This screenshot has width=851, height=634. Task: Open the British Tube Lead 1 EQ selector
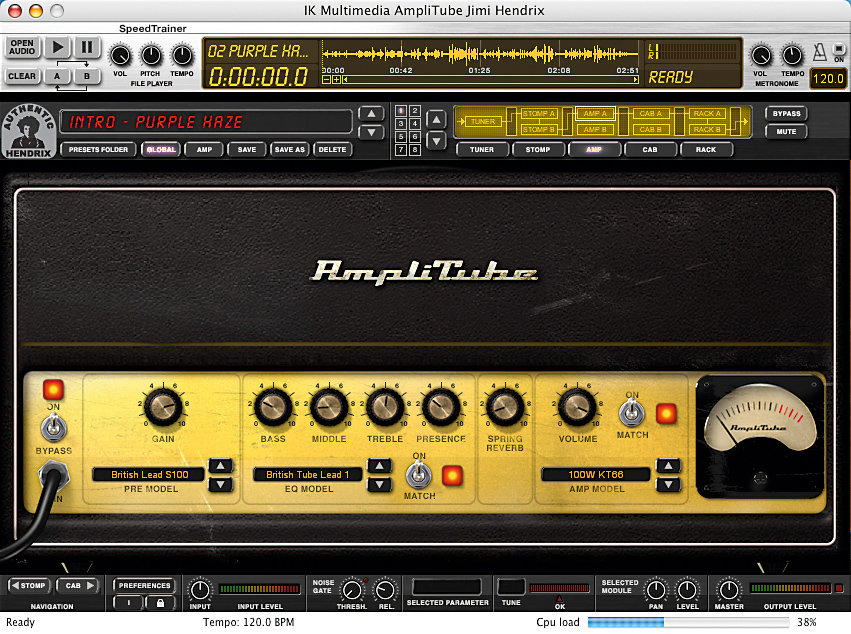point(308,474)
